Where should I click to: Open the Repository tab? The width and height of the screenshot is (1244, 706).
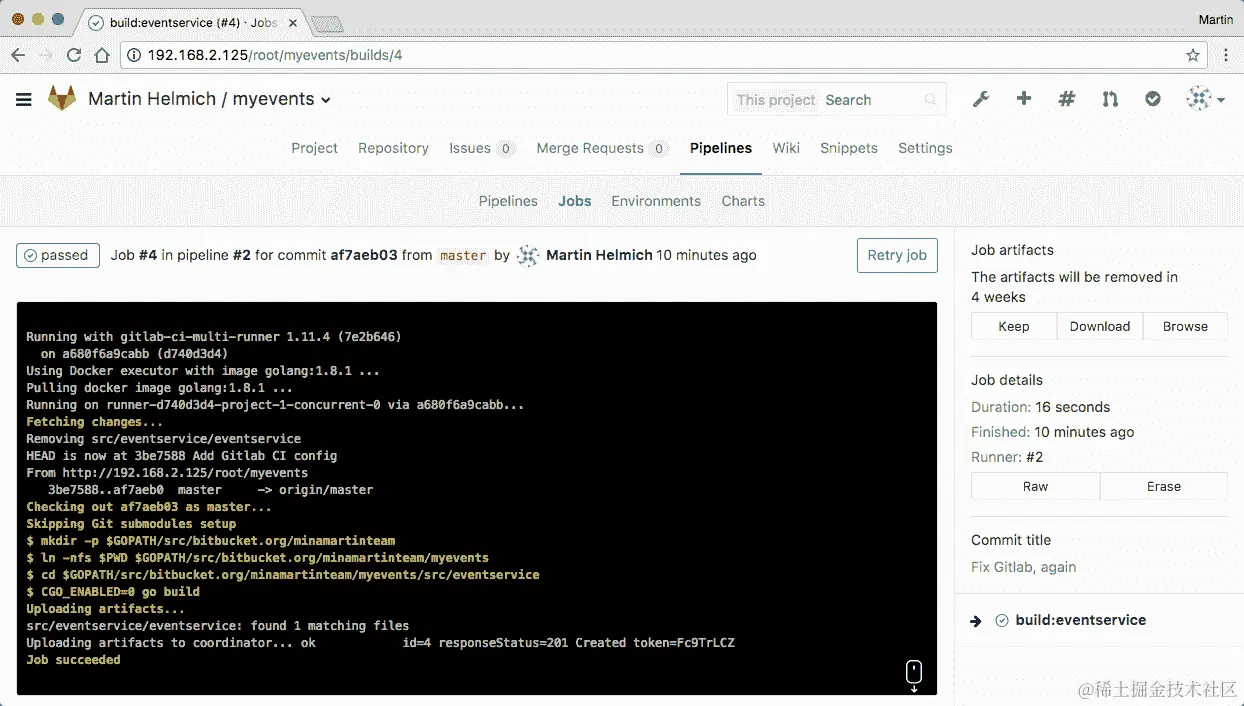[393, 148]
